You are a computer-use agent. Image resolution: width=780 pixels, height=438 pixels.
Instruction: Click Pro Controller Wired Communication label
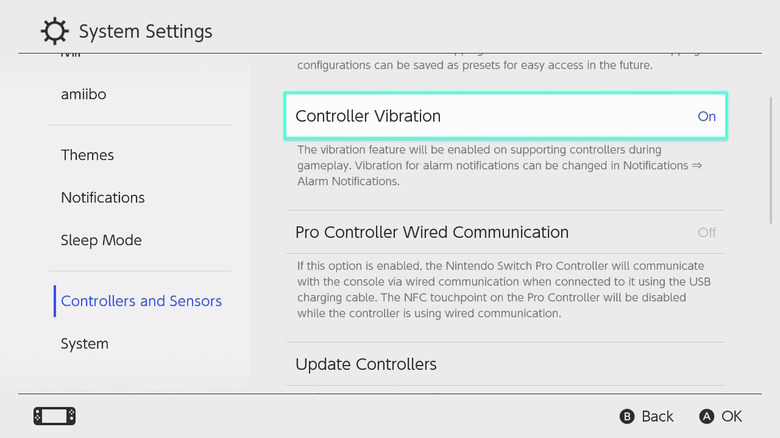tap(432, 232)
